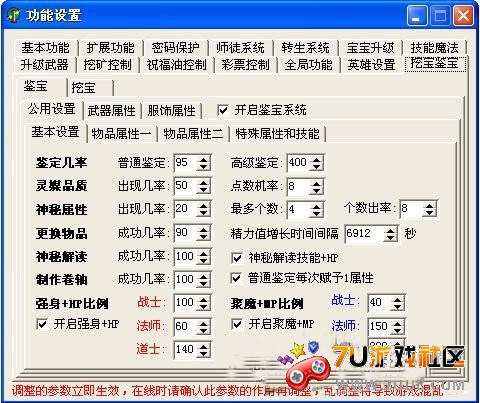Increase 强身+HP 道士 ratio spinner
This screenshot has height=403, width=480.
coord(203,346)
